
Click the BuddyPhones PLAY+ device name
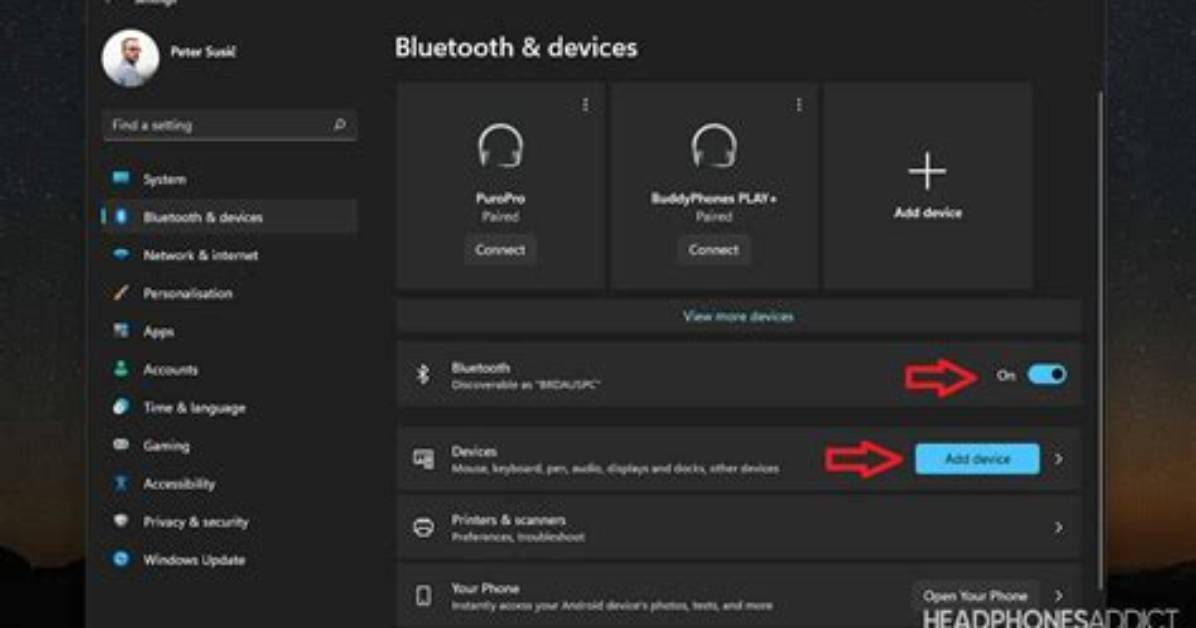pyautogui.click(x=714, y=198)
